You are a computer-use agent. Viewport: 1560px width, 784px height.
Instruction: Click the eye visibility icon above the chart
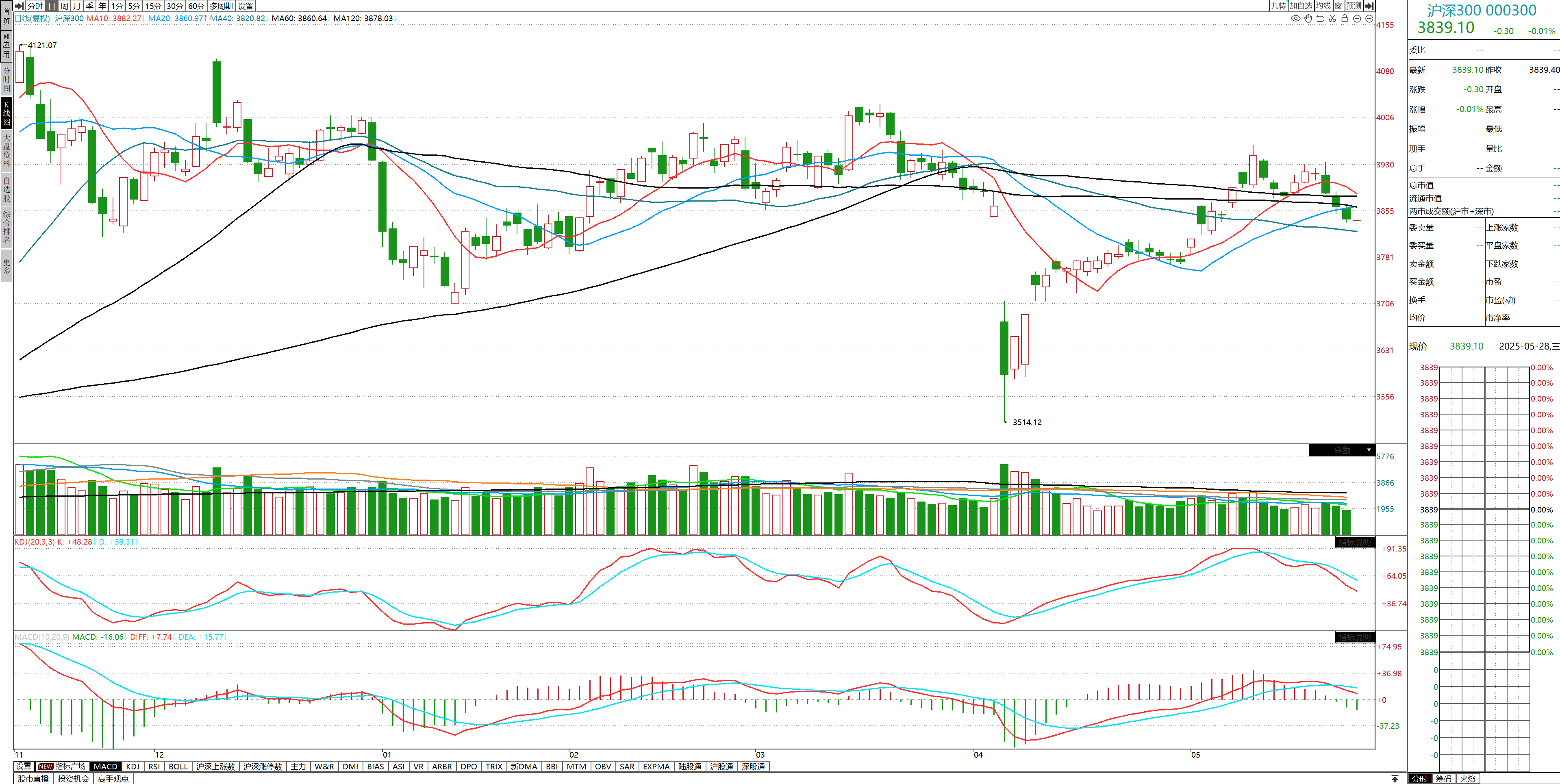1296,18
